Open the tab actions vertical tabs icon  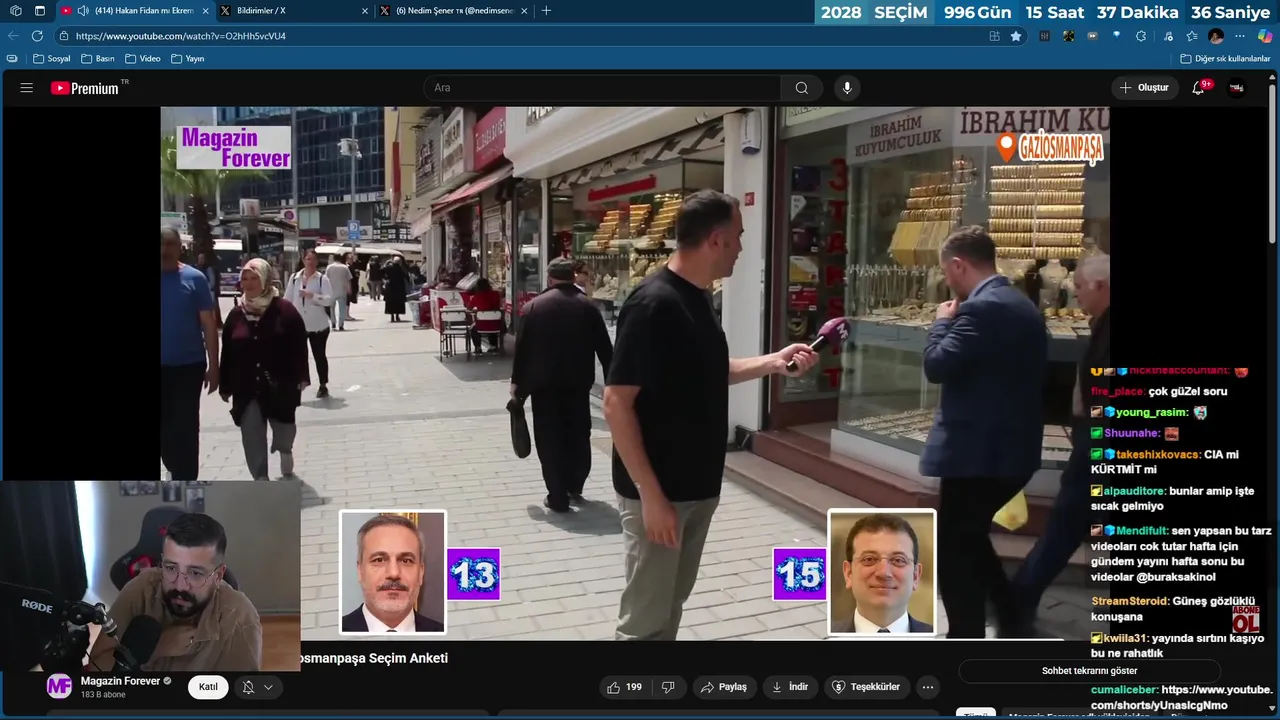pos(39,10)
